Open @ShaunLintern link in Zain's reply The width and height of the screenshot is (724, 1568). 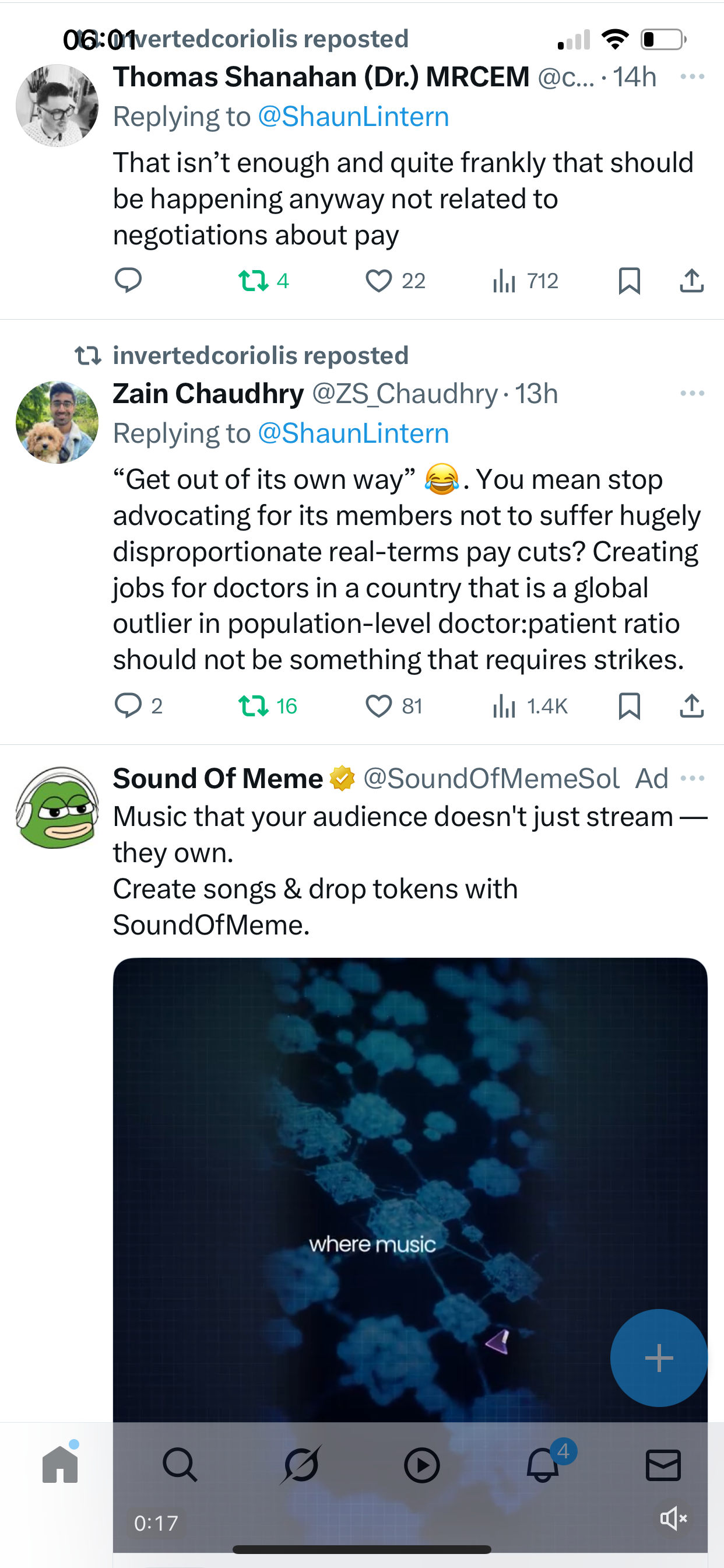[353, 433]
